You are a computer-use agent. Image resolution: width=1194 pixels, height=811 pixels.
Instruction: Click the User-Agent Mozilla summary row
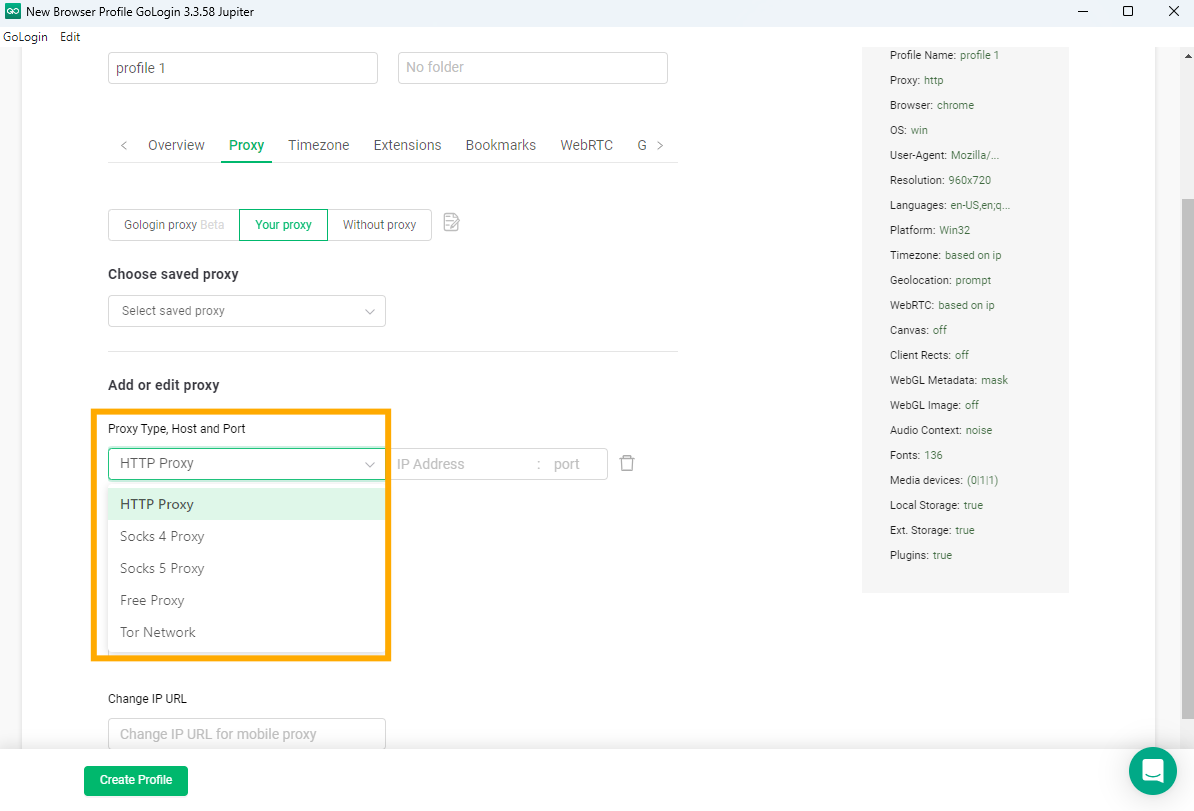tap(944, 155)
